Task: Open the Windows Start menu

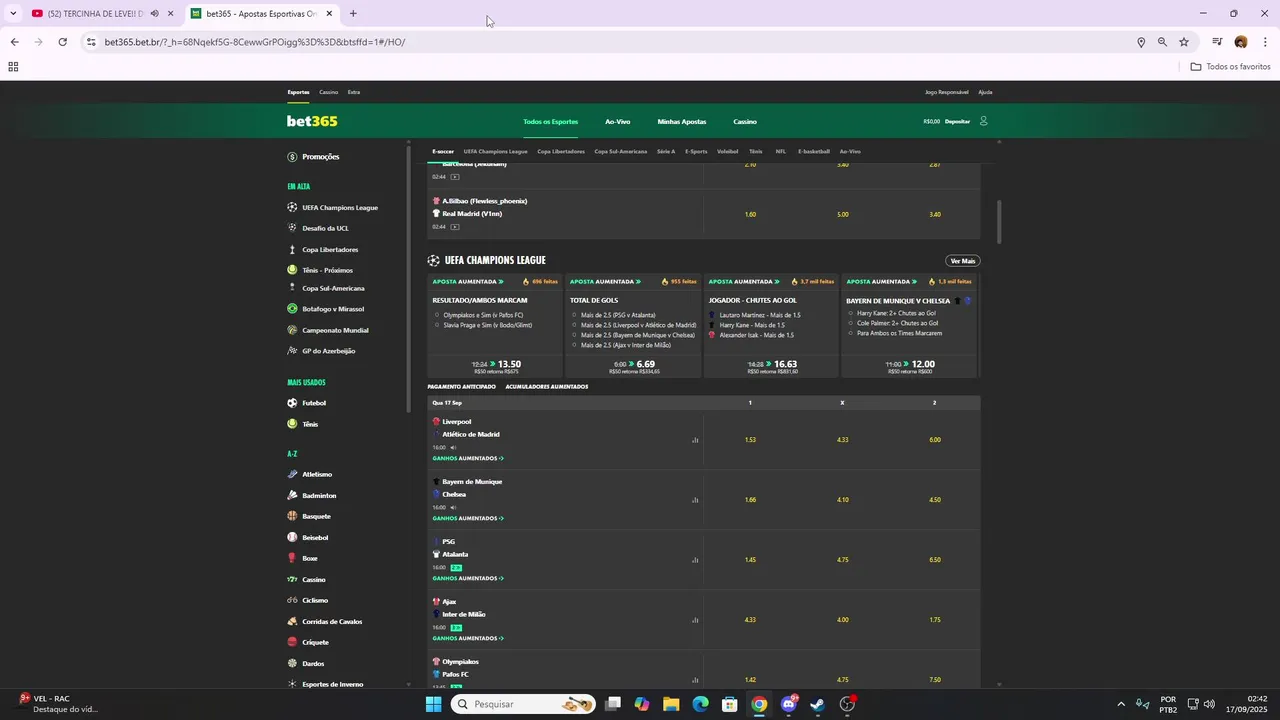Action: click(433, 704)
